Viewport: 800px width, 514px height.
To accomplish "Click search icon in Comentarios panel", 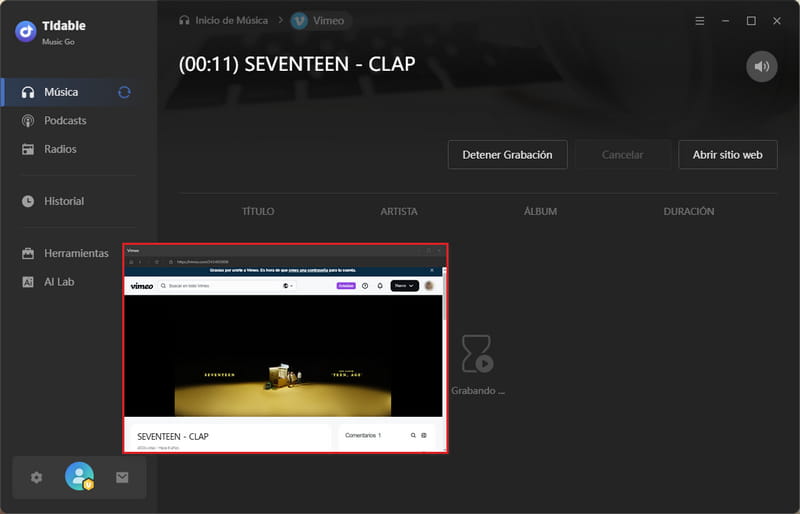I will 412,436.
